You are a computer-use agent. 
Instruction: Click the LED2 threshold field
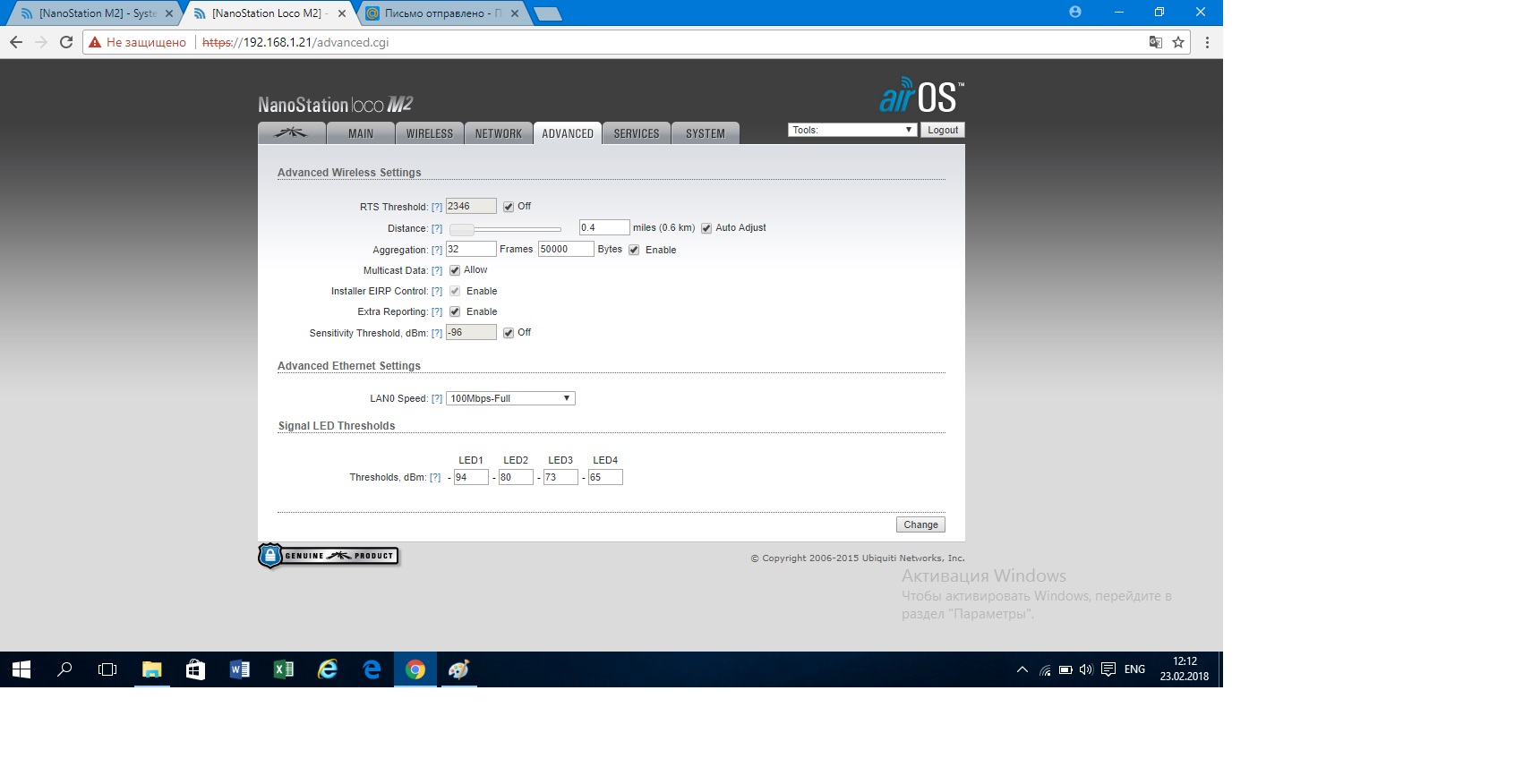tap(516, 477)
